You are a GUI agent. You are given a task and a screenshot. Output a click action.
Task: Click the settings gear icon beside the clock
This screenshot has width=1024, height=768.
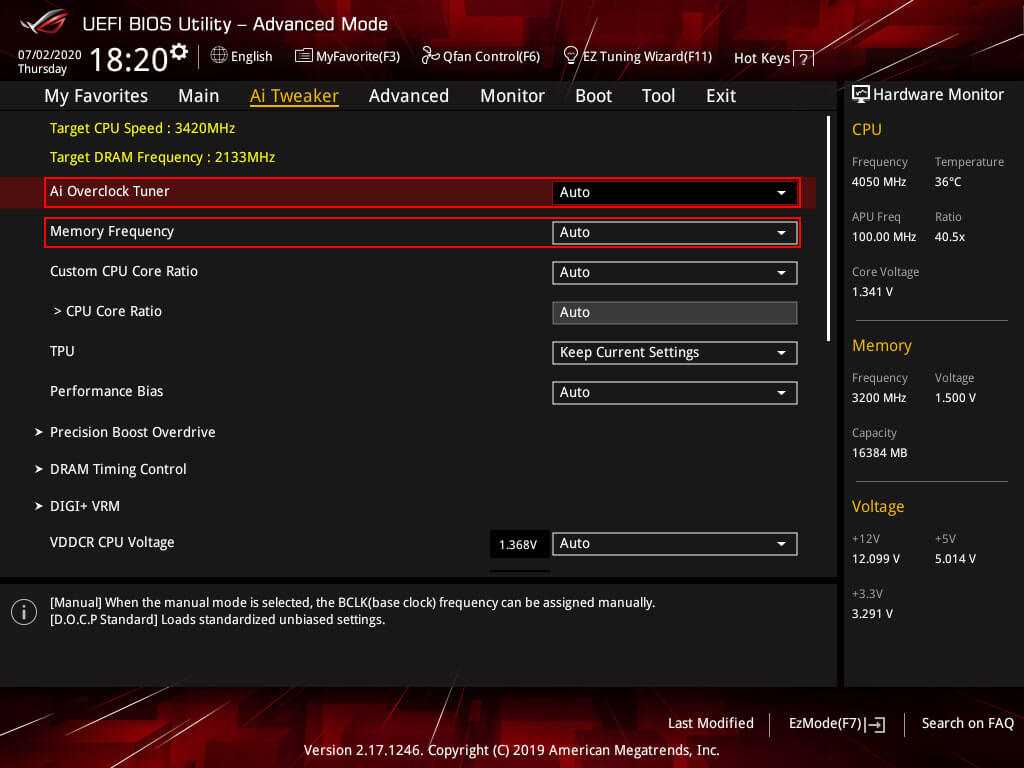179,51
